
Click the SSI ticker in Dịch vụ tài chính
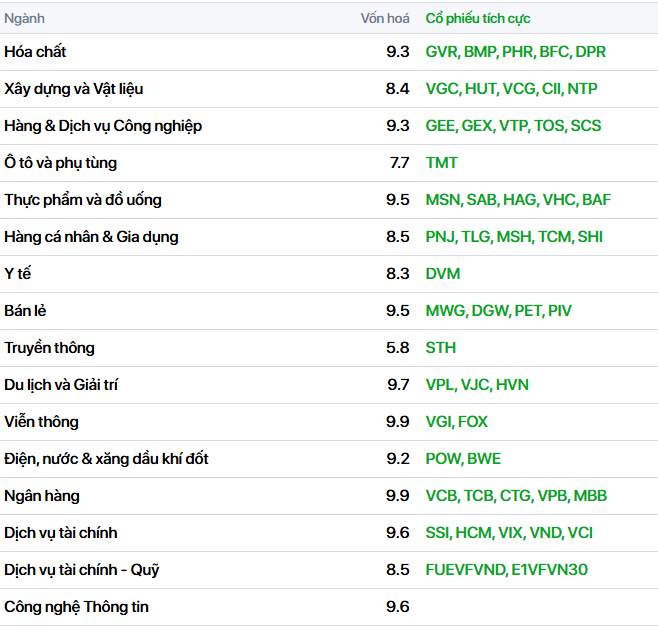[438, 533]
